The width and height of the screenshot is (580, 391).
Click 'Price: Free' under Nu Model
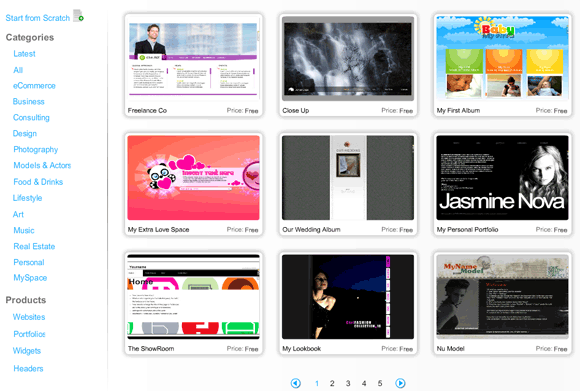(551, 348)
